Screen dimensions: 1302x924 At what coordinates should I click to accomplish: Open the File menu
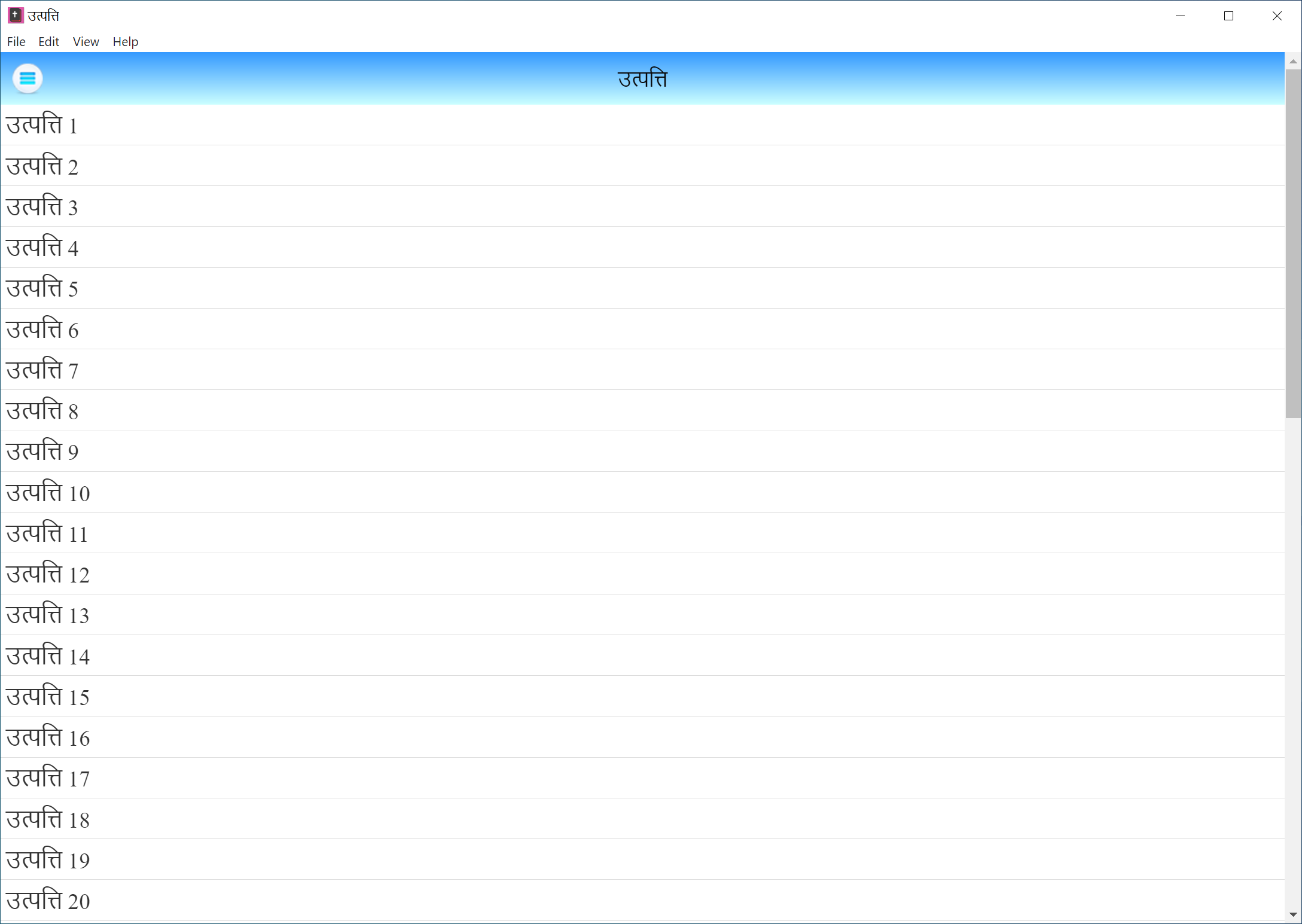point(16,42)
